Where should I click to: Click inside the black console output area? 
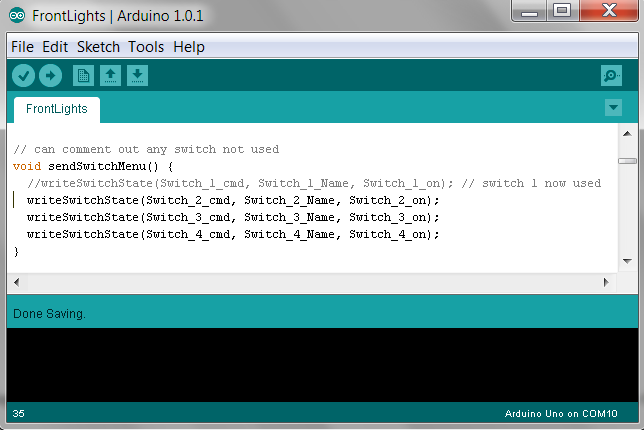pos(322,365)
